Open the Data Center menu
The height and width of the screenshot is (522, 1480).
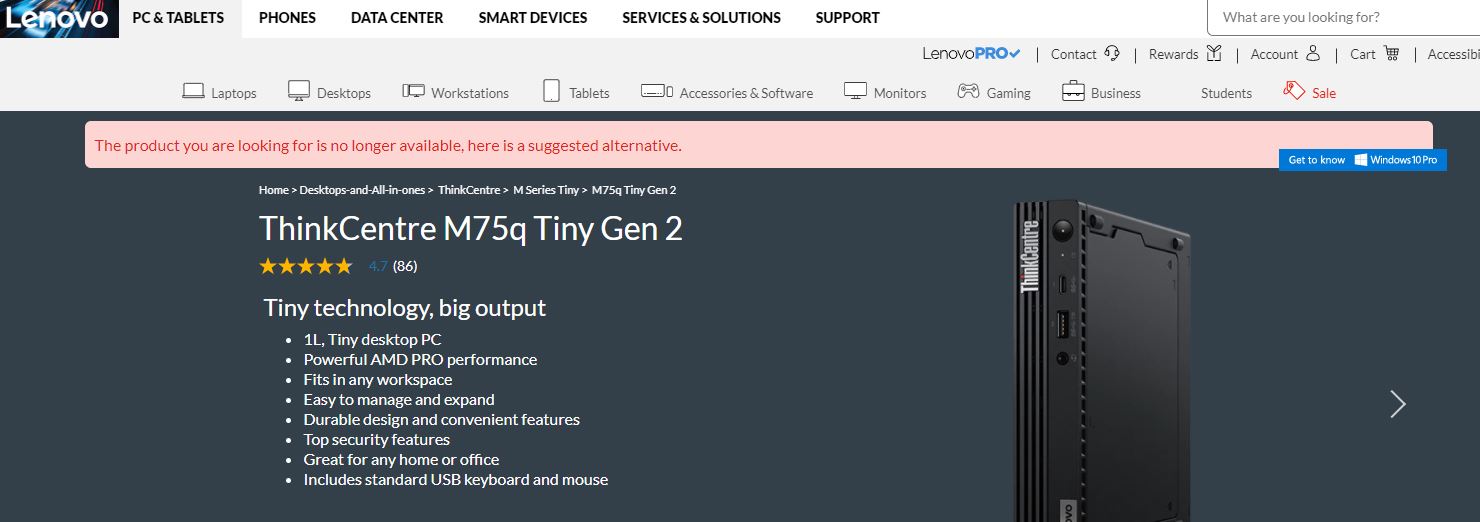tap(397, 18)
